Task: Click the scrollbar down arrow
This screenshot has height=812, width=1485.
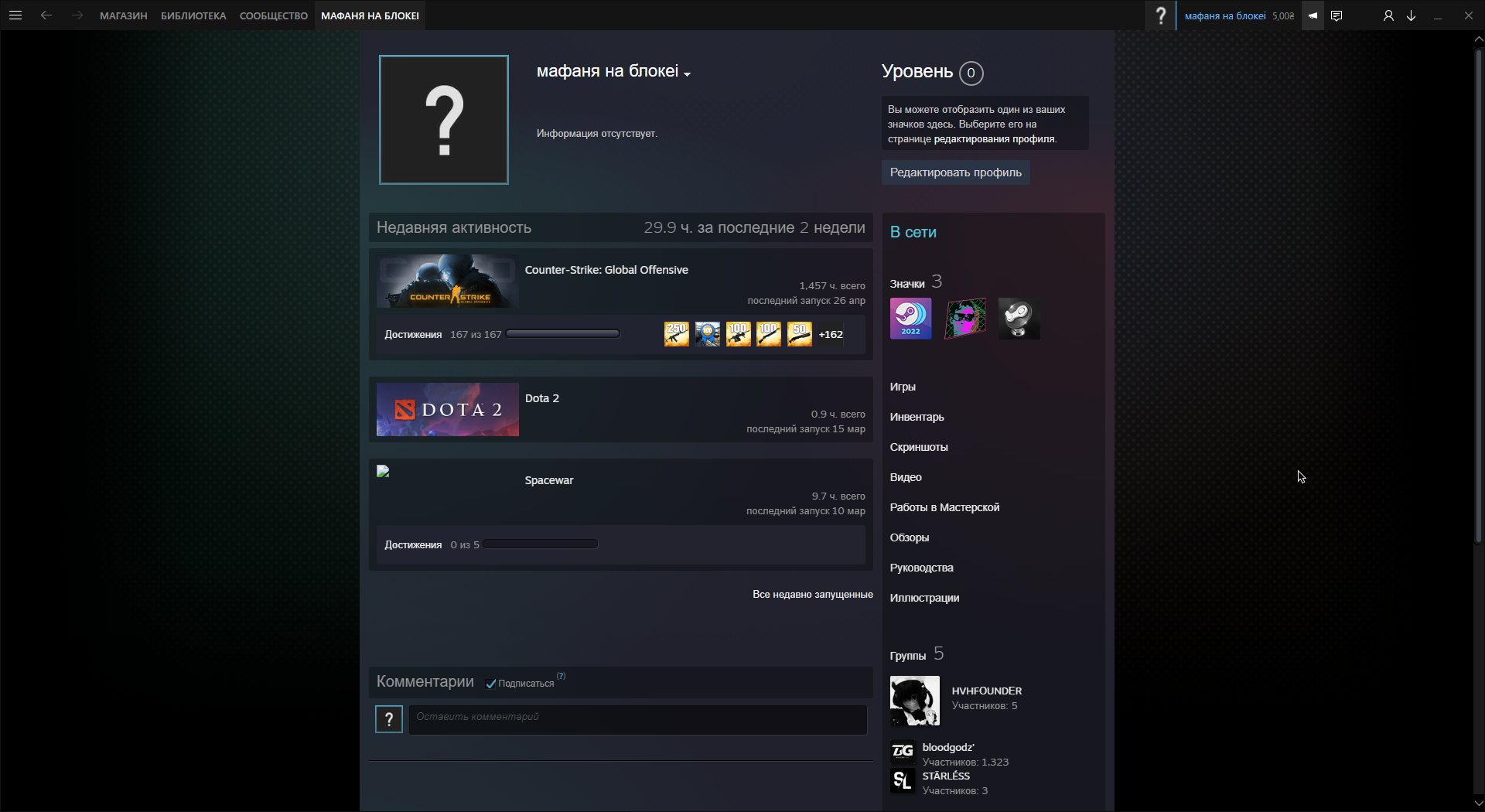Action: point(1479,804)
